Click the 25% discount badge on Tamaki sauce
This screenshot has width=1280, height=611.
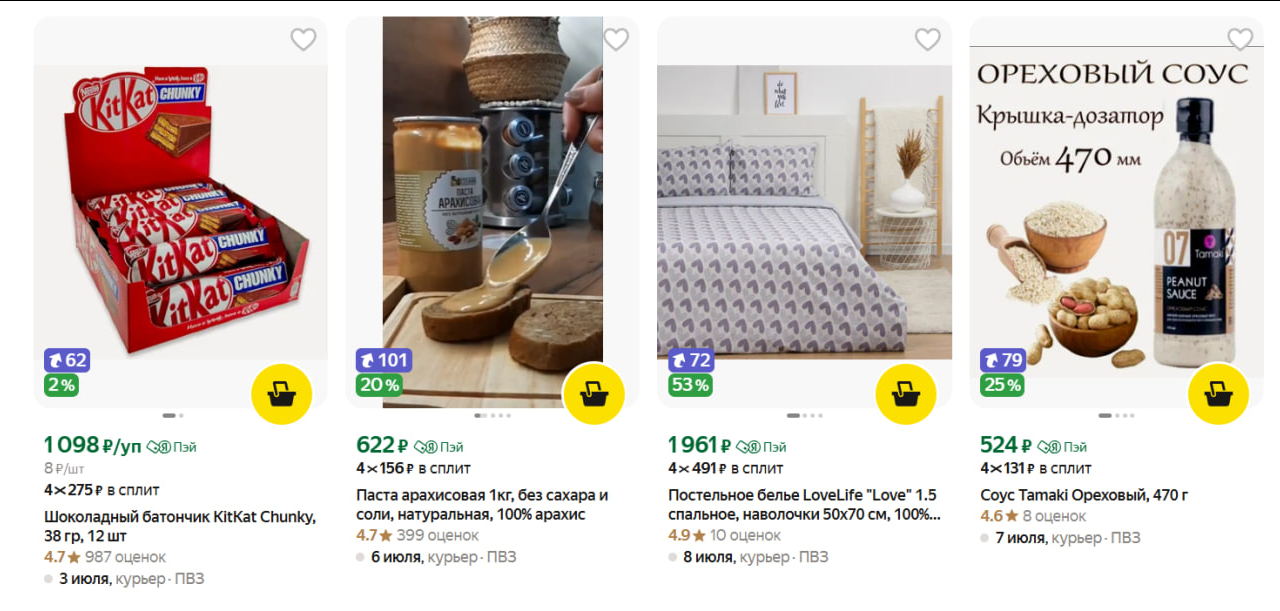click(x=1002, y=385)
